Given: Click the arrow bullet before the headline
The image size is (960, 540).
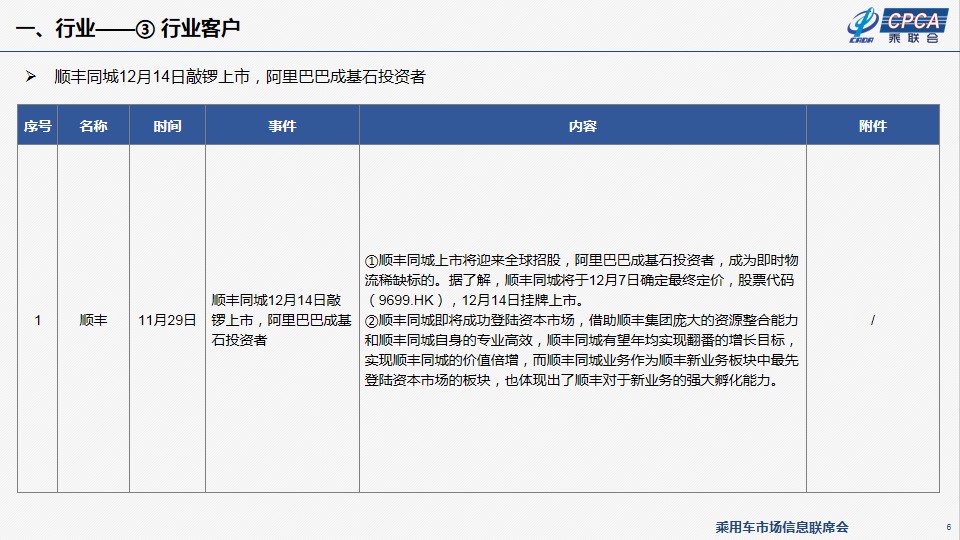Looking at the screenshot, I should (30, 77).
